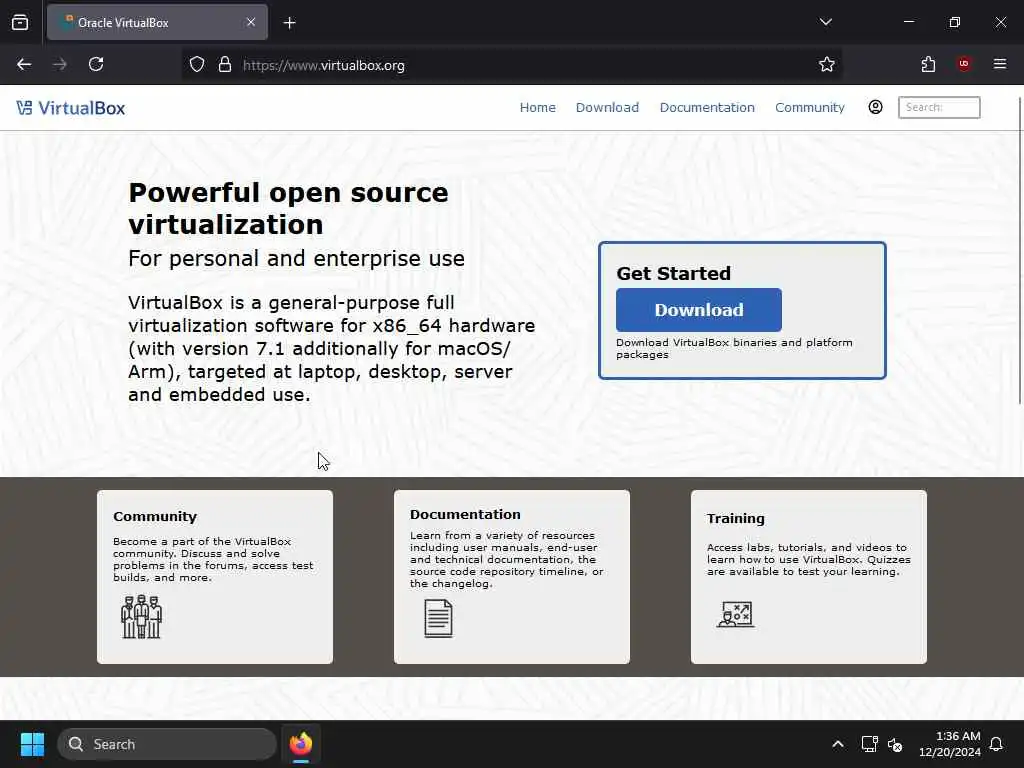Click the VirtualBox logo in the header

pos(71,108)
